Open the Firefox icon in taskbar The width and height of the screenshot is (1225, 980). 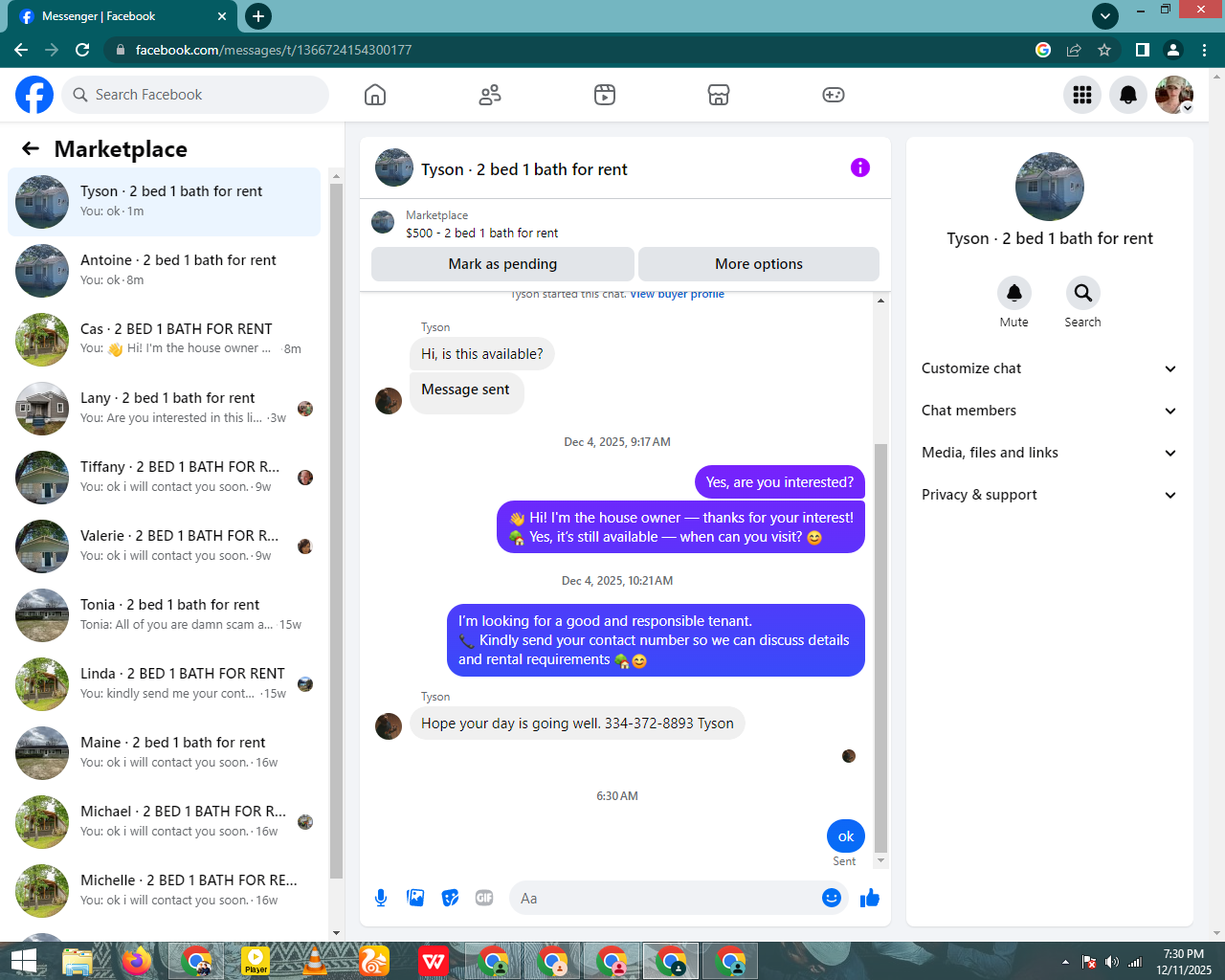(x=137, y=961)
